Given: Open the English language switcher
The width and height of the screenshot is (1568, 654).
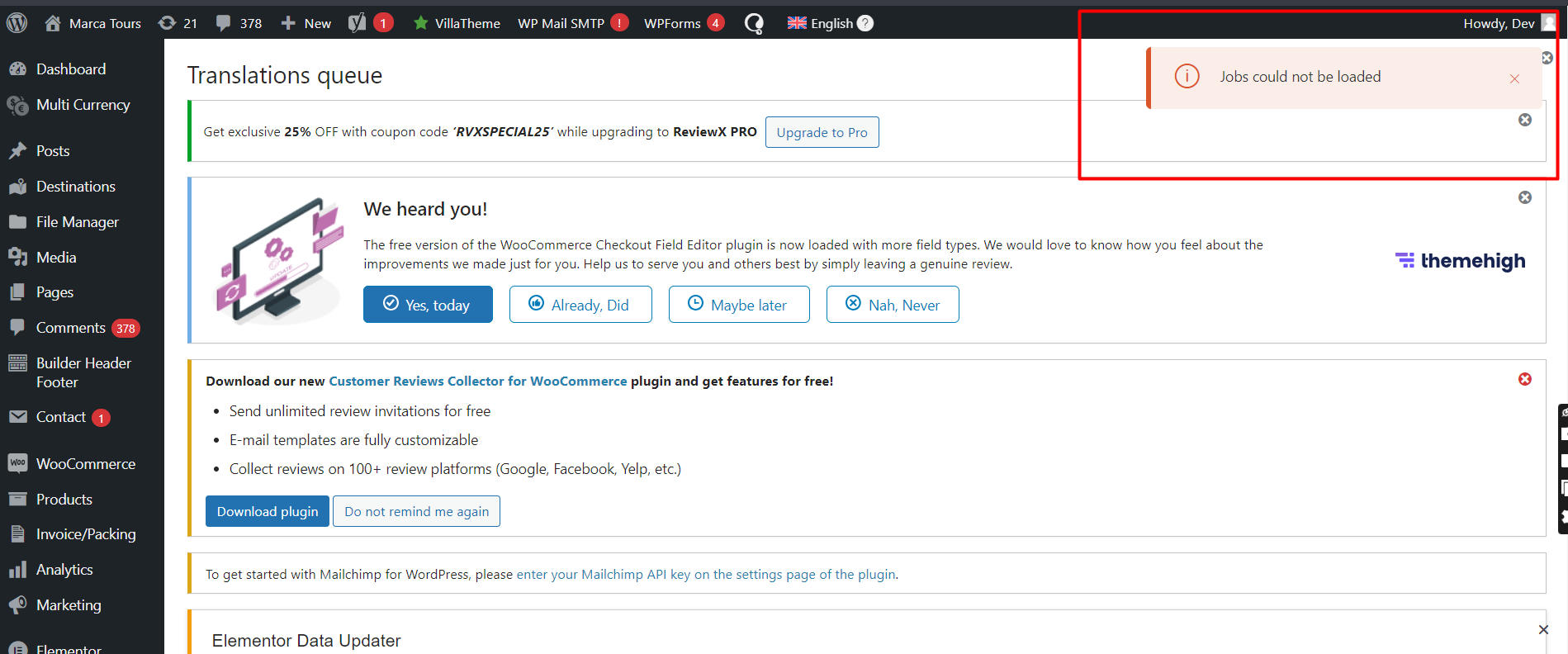Looking at the screenshot, I should tap(820, 23).
